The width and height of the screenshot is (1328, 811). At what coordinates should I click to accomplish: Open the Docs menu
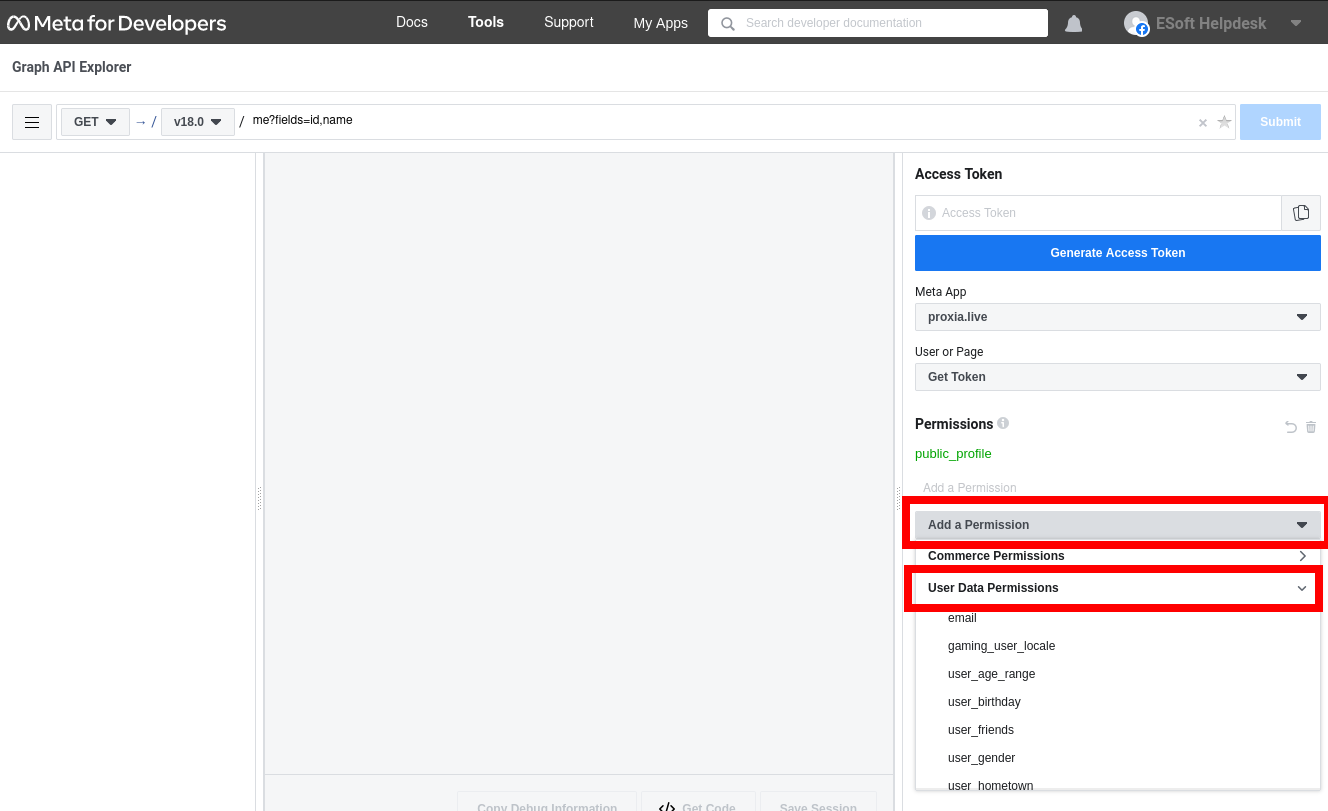pos(412,22)
